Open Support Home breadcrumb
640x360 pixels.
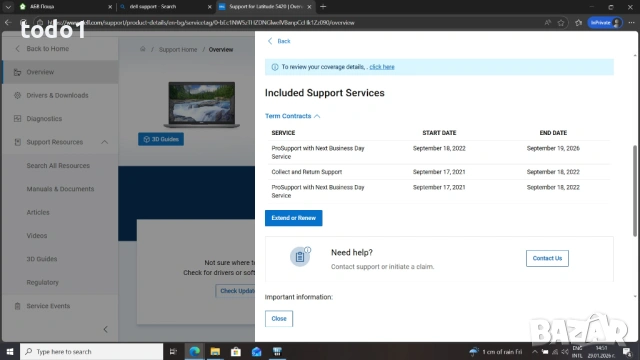(178, 49)
